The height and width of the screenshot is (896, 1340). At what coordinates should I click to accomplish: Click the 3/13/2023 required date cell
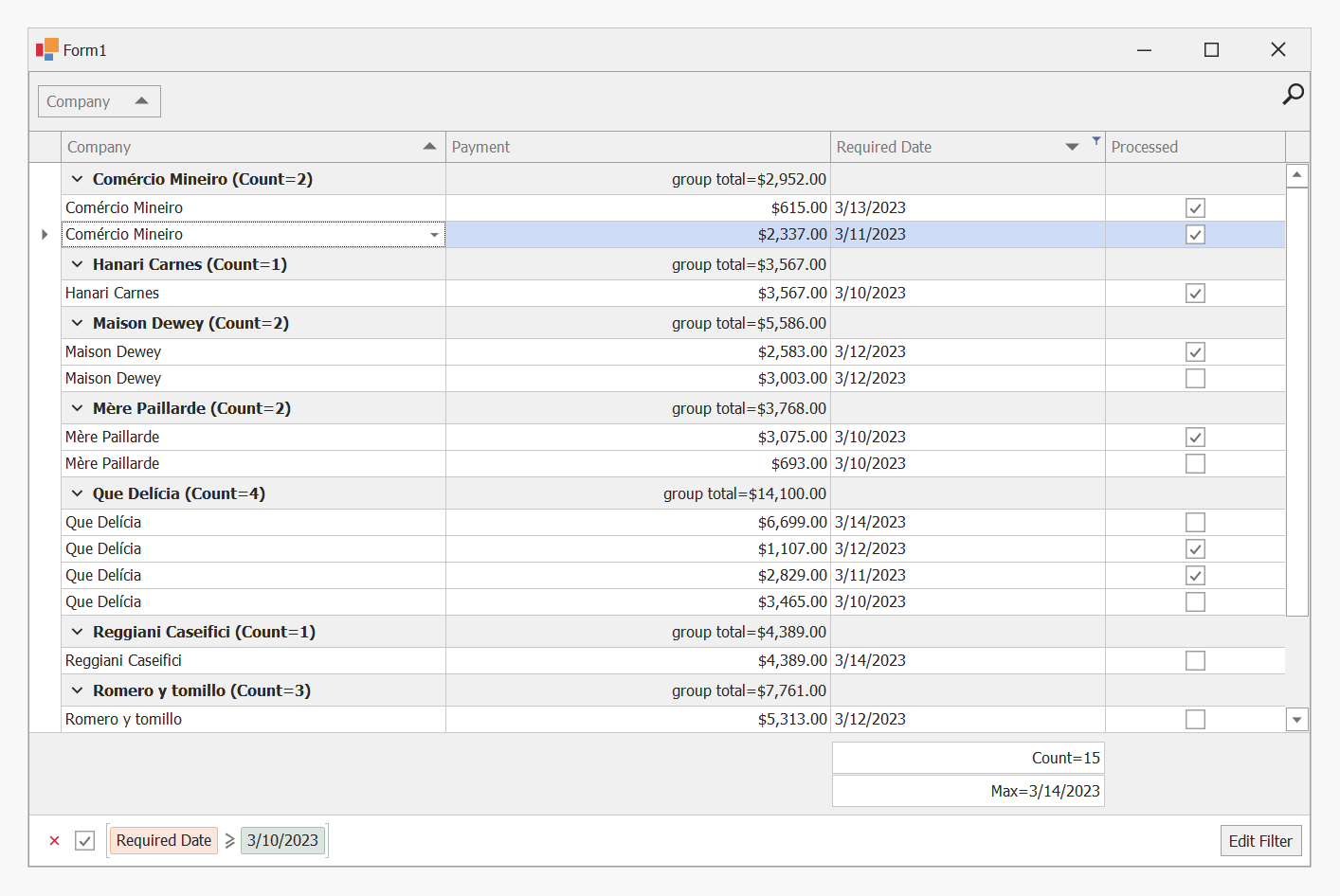coord(968,207)
